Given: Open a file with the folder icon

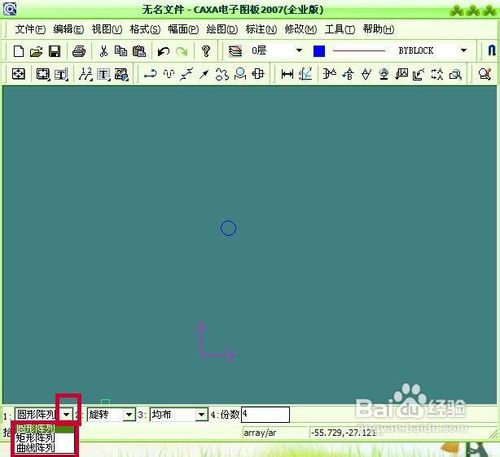Looking at the screenshot, I should [x=36, y=51].
